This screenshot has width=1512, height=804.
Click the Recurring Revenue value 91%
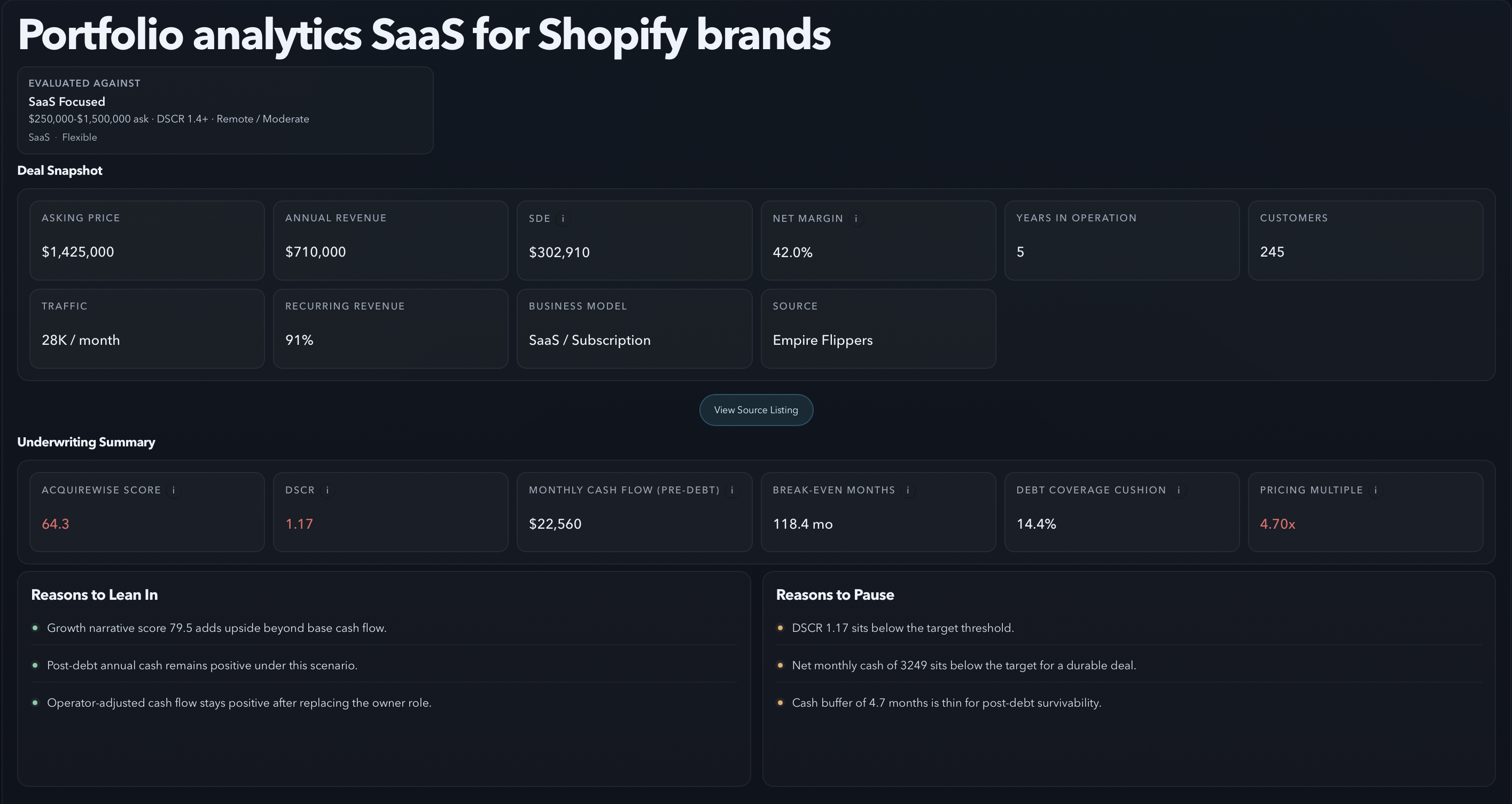[x=299, y=340]
